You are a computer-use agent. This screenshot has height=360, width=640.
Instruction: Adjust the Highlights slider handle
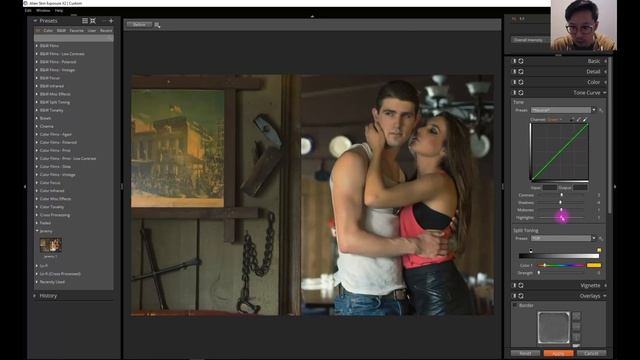pyautogui.click(x=561, y=218)
